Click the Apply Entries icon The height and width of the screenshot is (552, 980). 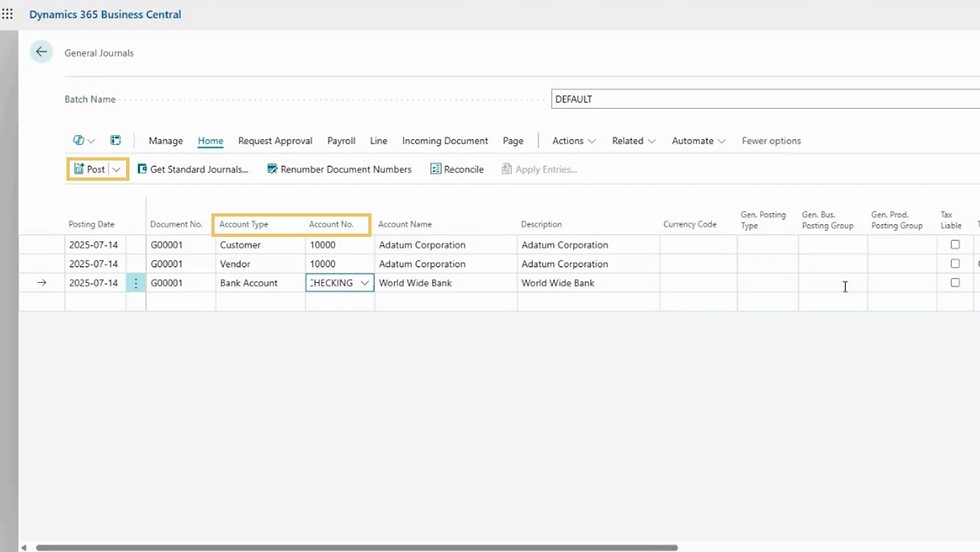pos(507,169)
